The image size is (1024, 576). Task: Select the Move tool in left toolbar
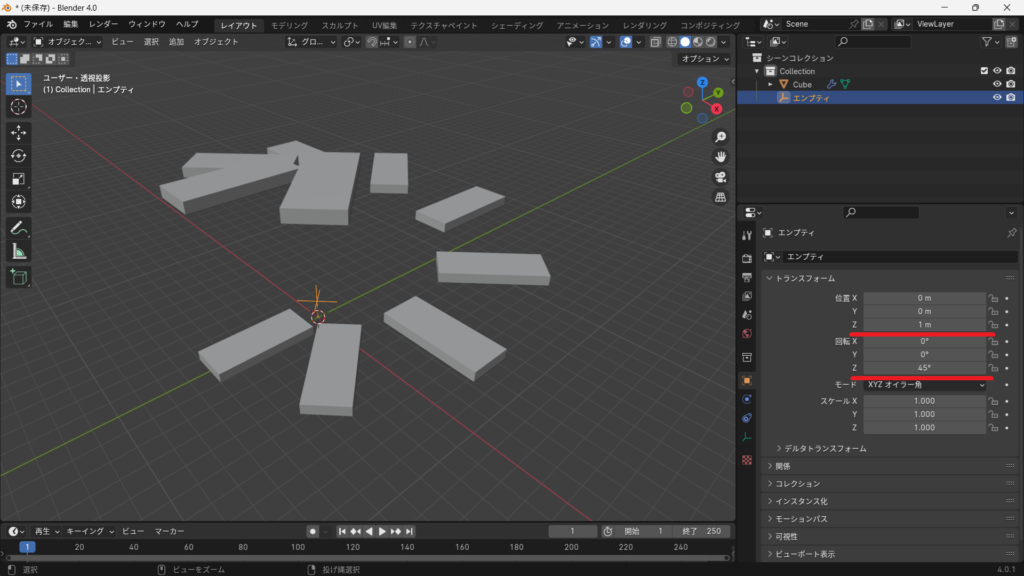point(18,132)
